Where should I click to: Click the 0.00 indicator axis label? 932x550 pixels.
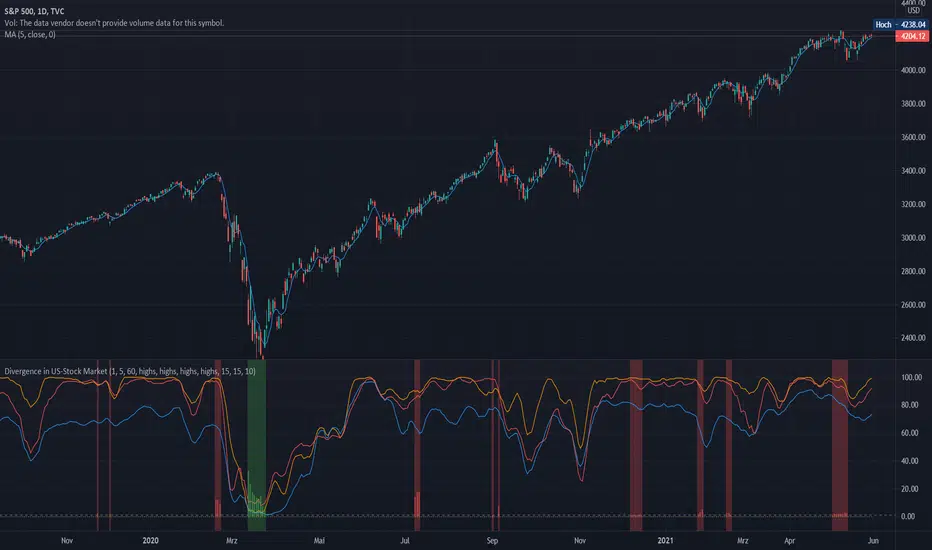tap(908, 516)
